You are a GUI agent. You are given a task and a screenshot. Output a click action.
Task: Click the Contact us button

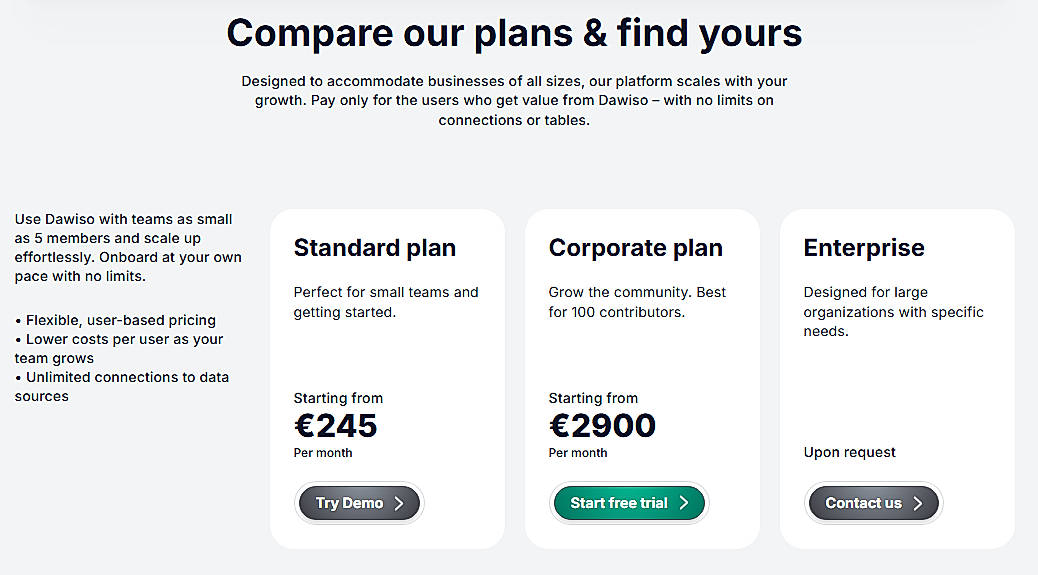click(873, 503)
